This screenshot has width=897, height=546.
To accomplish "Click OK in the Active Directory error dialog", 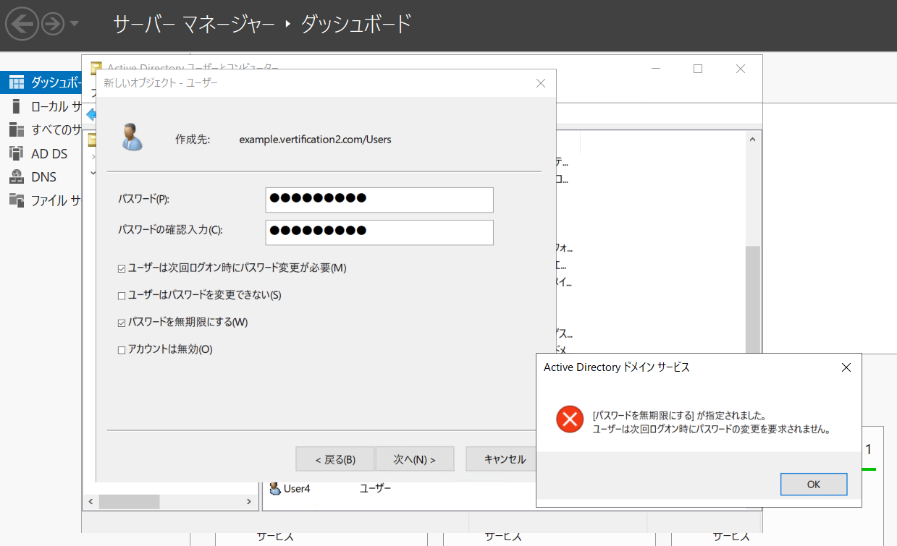I will point(813,484).
